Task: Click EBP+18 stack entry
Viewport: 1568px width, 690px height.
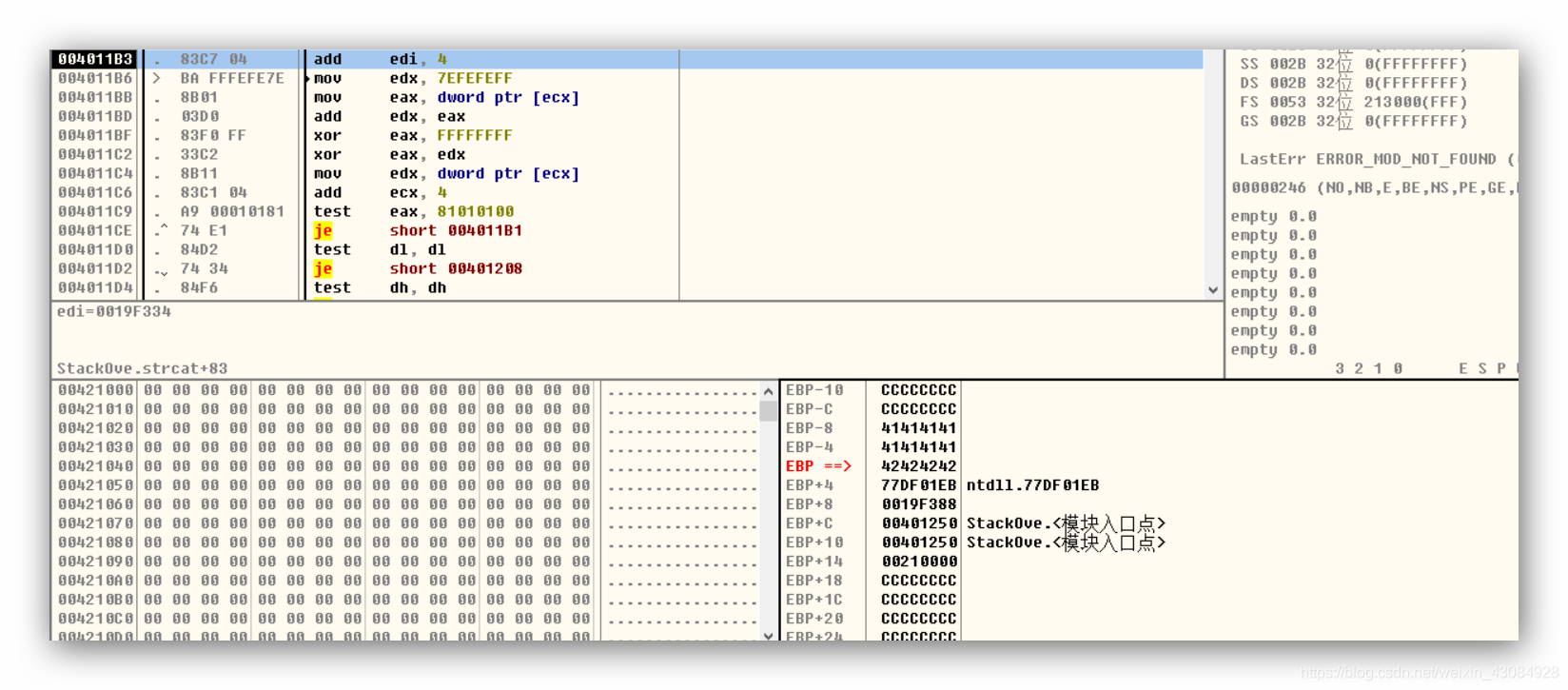Action: point(813,581)
